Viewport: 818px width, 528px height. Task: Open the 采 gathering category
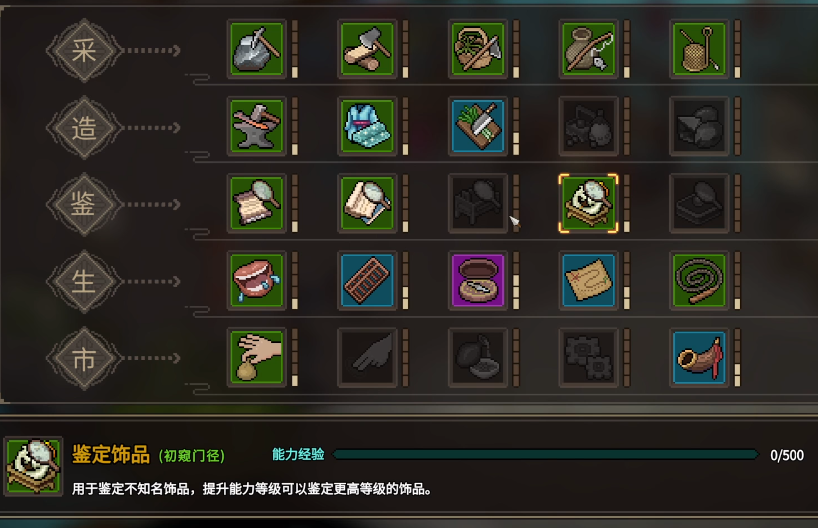[x=84, y=51]
